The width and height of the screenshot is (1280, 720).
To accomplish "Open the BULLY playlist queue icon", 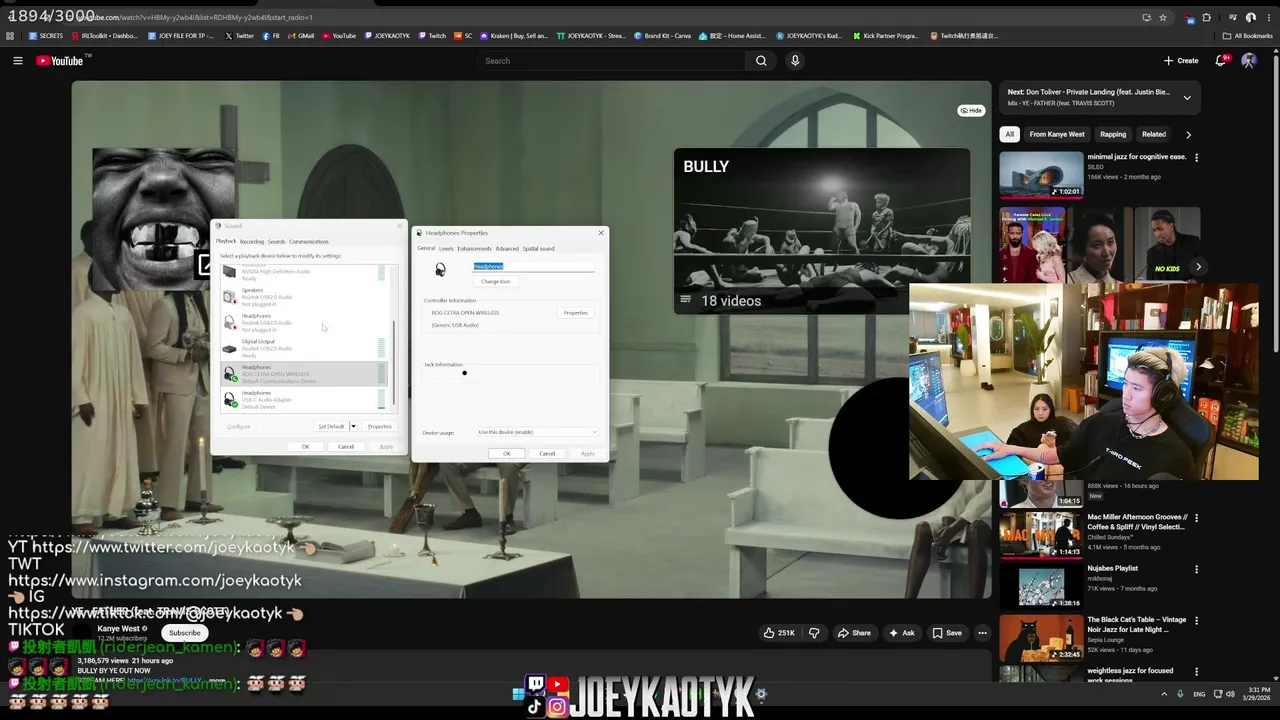I will (x=686, y=300).
